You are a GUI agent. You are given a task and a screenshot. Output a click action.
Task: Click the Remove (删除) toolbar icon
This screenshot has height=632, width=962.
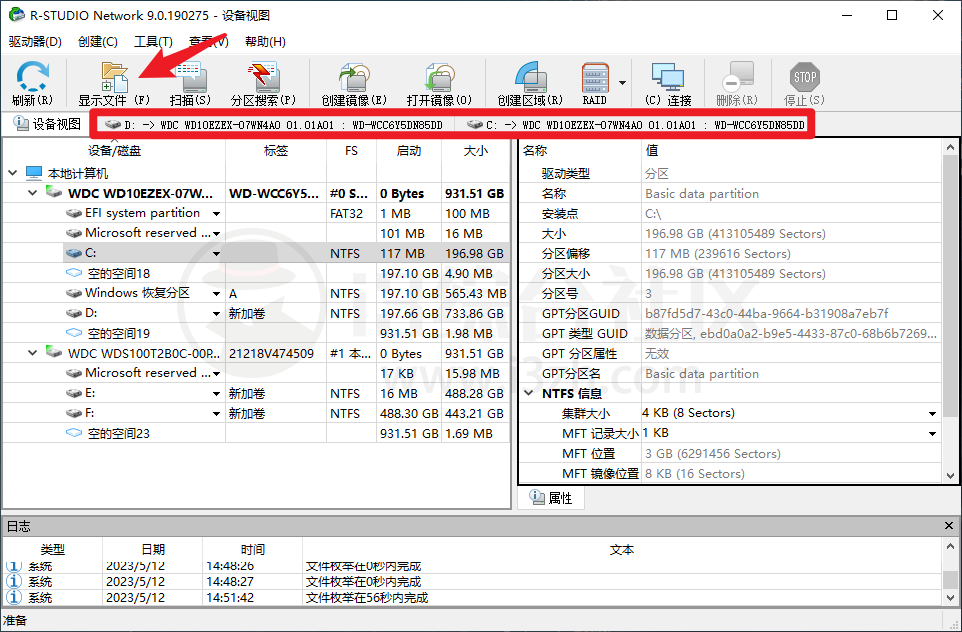pyautogui.click(x=737, y=83)
